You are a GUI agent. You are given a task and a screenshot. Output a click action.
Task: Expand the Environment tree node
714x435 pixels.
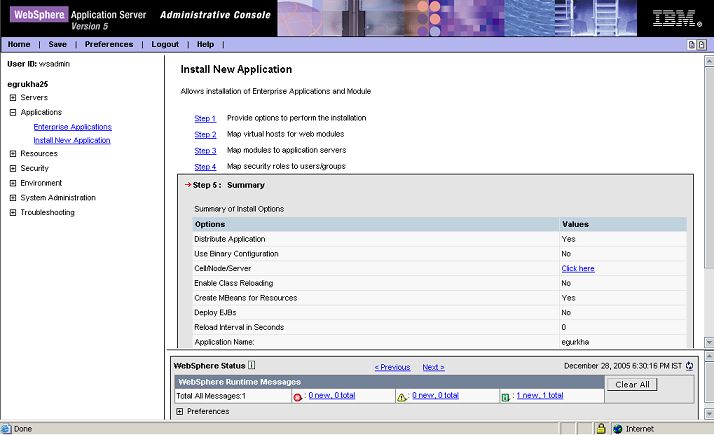[13, 183]
